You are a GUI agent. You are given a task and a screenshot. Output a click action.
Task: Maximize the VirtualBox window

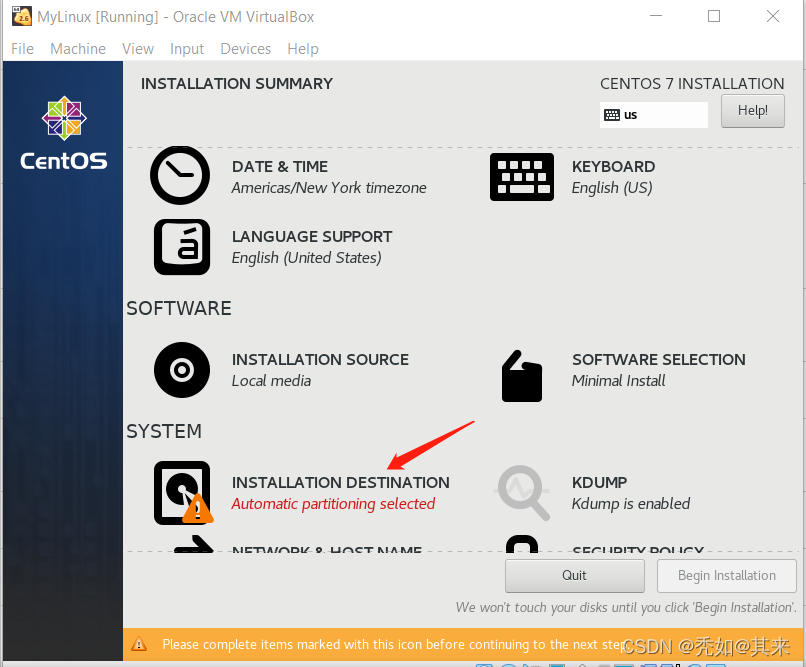point(714,16)
